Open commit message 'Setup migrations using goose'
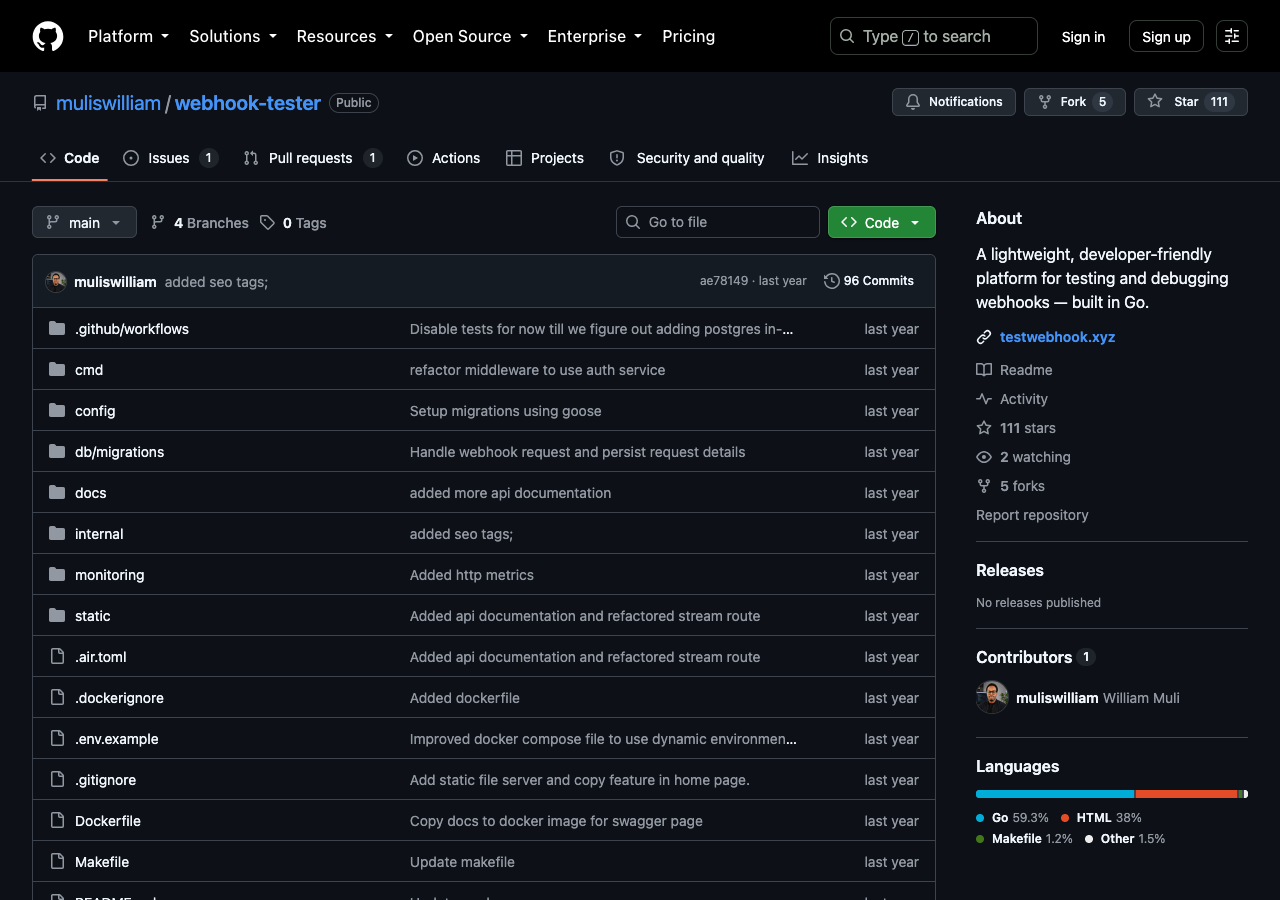 coord(506,411)
